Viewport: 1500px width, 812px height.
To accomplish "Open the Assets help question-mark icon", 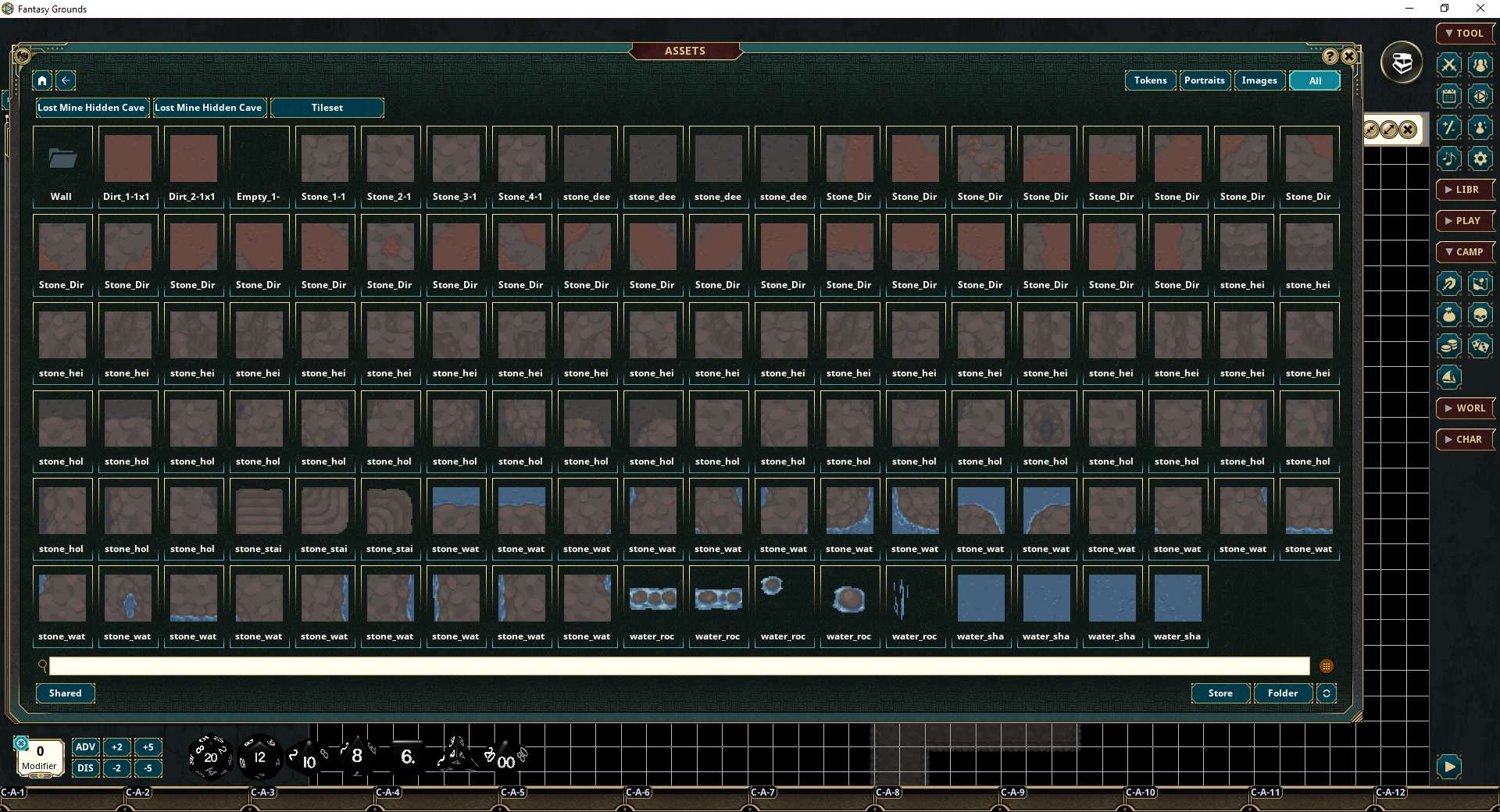I will coord(1330,56).
